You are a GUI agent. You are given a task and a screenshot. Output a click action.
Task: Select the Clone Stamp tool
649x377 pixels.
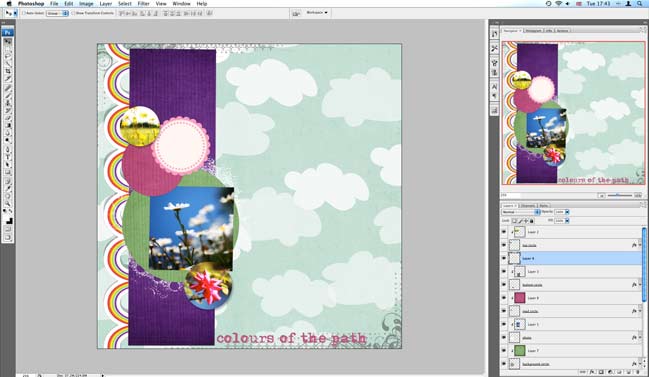click(8, 103)
